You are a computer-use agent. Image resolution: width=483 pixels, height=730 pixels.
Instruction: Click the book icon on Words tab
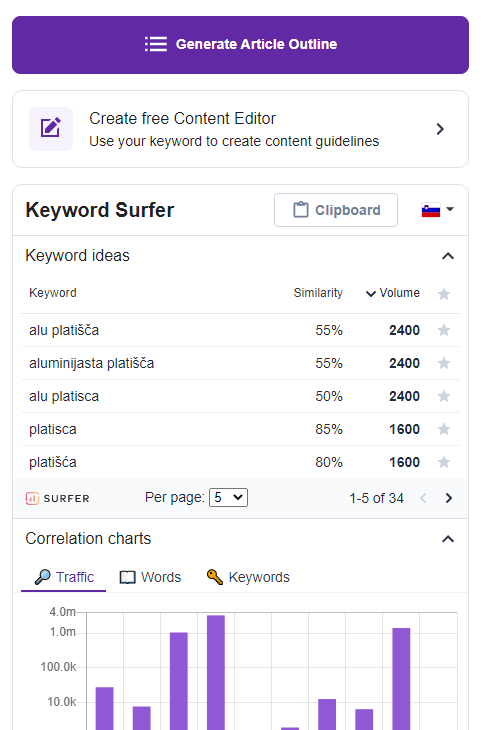[128, 577]
